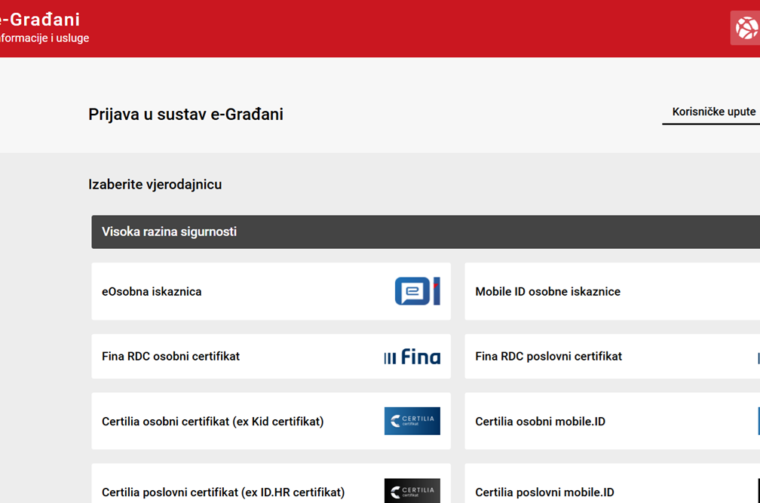Choose eOsobna iskaznica login option

[x=152, y=292]
